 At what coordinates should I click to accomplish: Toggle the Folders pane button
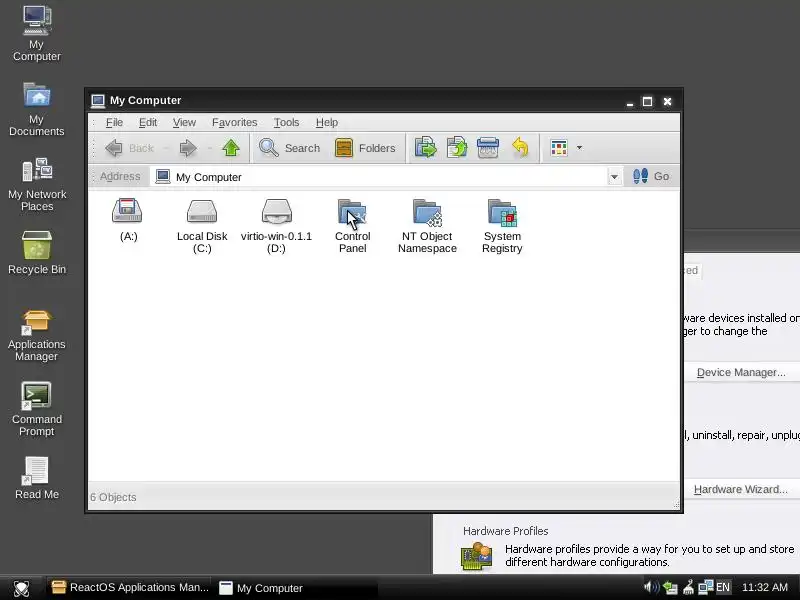coord(365,148)
